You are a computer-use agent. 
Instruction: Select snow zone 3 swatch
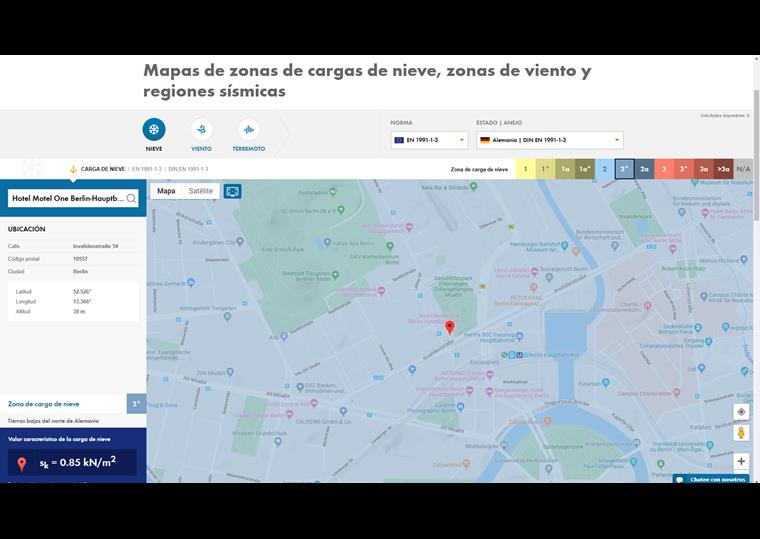pos(664,169)
